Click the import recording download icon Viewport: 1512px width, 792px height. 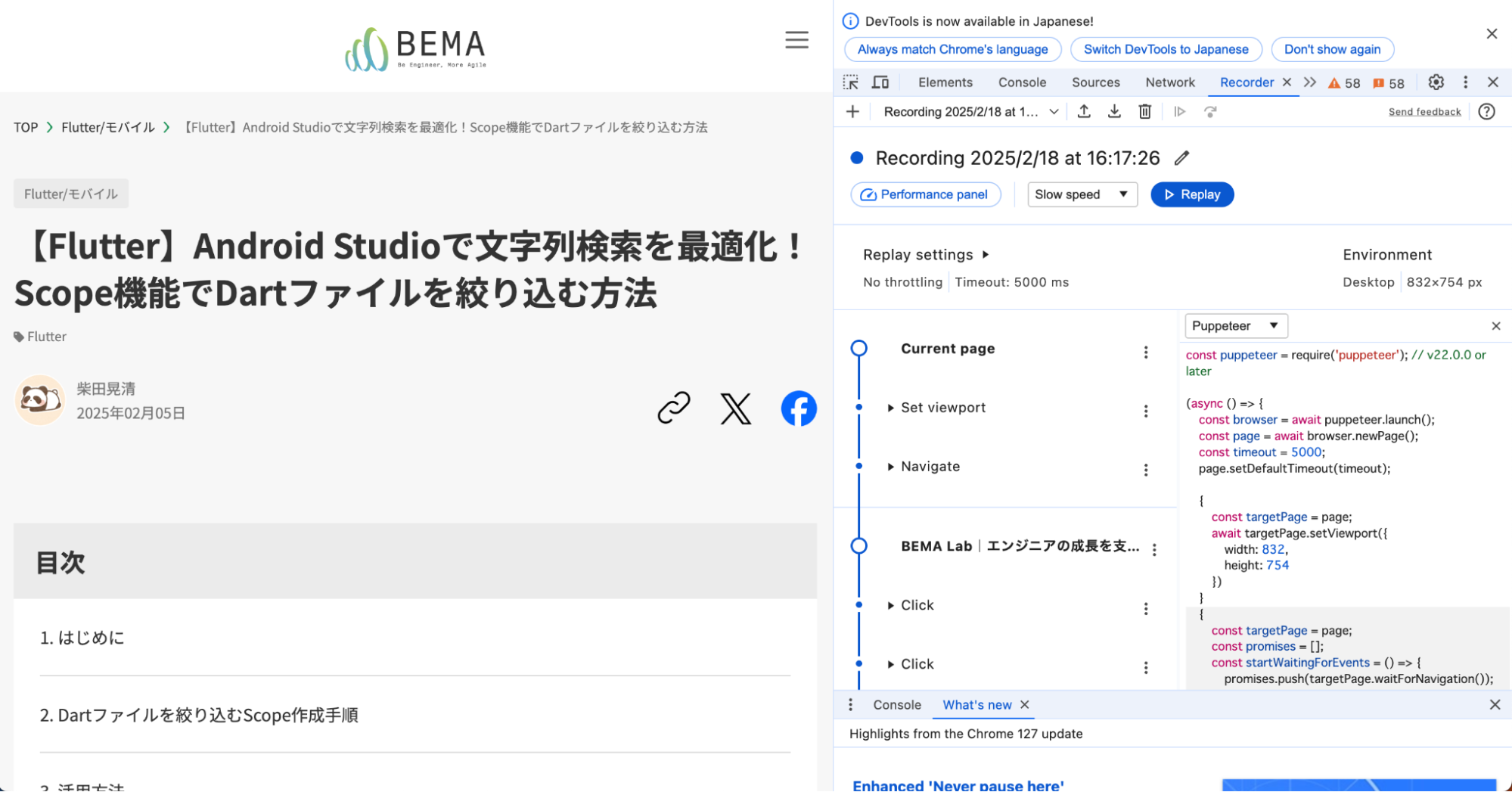[x=1114, y=112]
